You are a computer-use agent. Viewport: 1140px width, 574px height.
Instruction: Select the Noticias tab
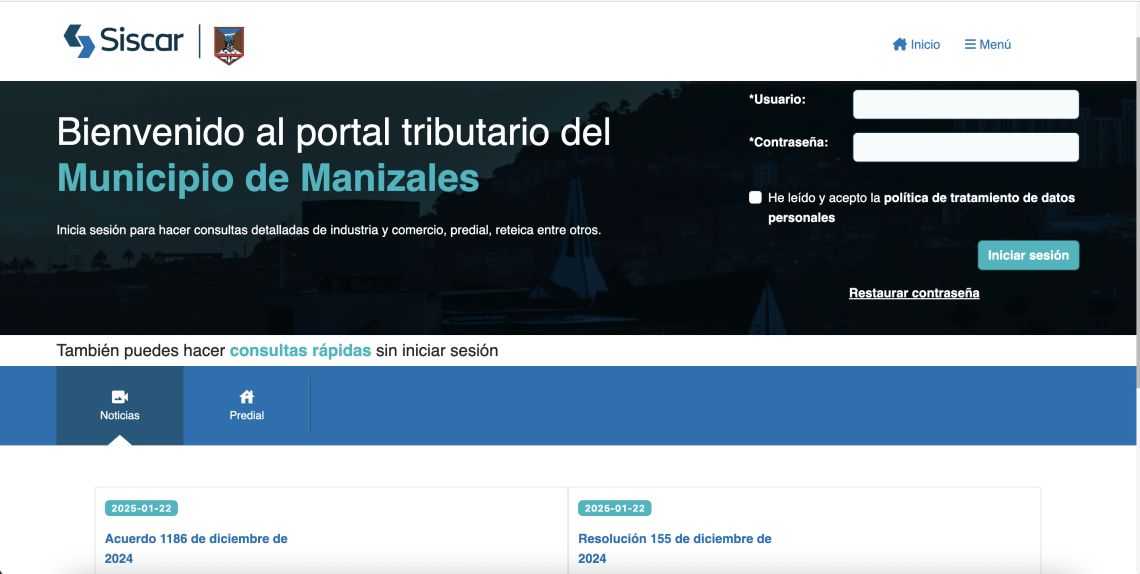120,405
